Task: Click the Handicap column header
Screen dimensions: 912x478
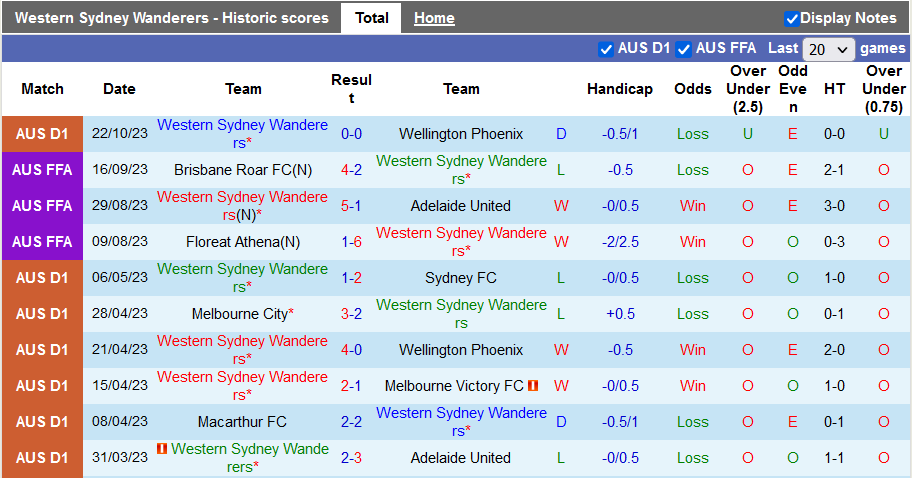Action: [x=619, y=89]
